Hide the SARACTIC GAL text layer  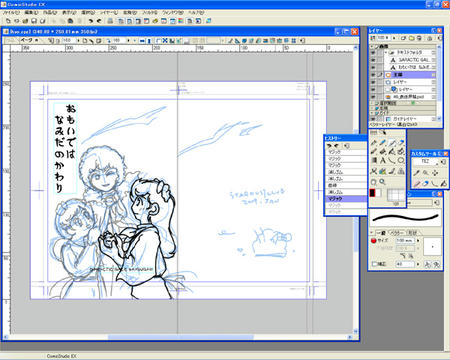[373, 60]
